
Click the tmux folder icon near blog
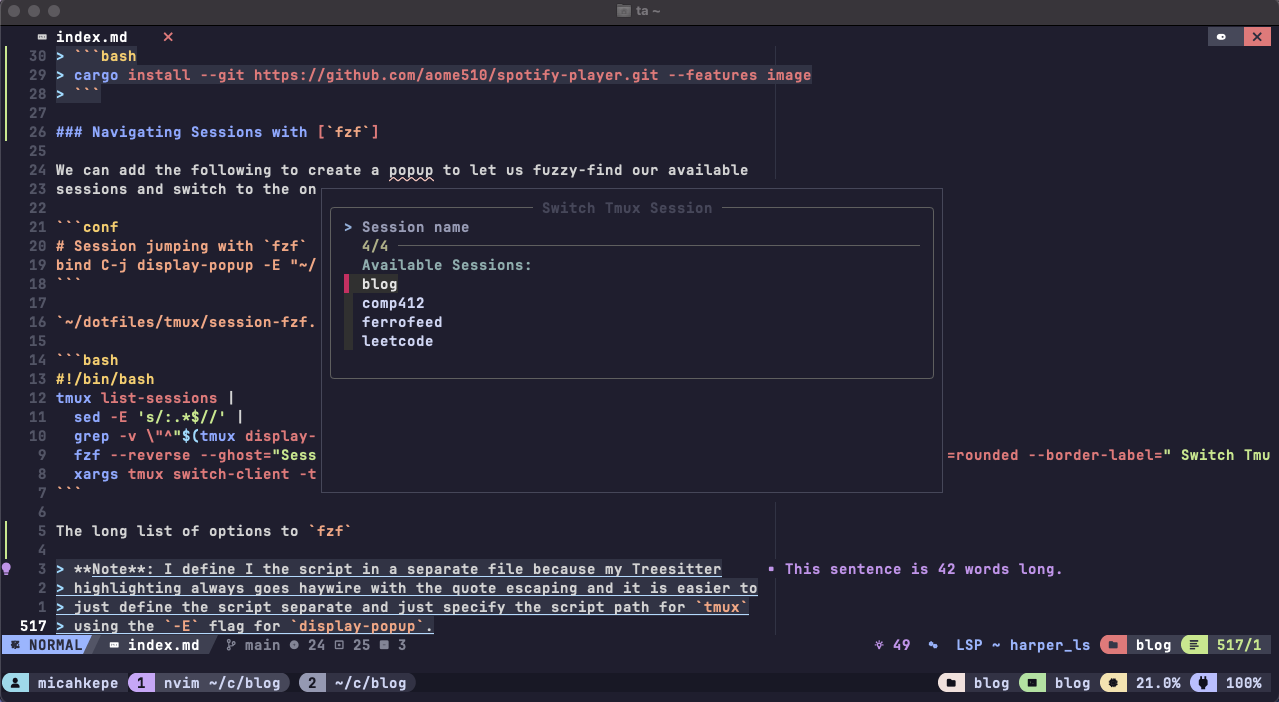pos(952,683)
